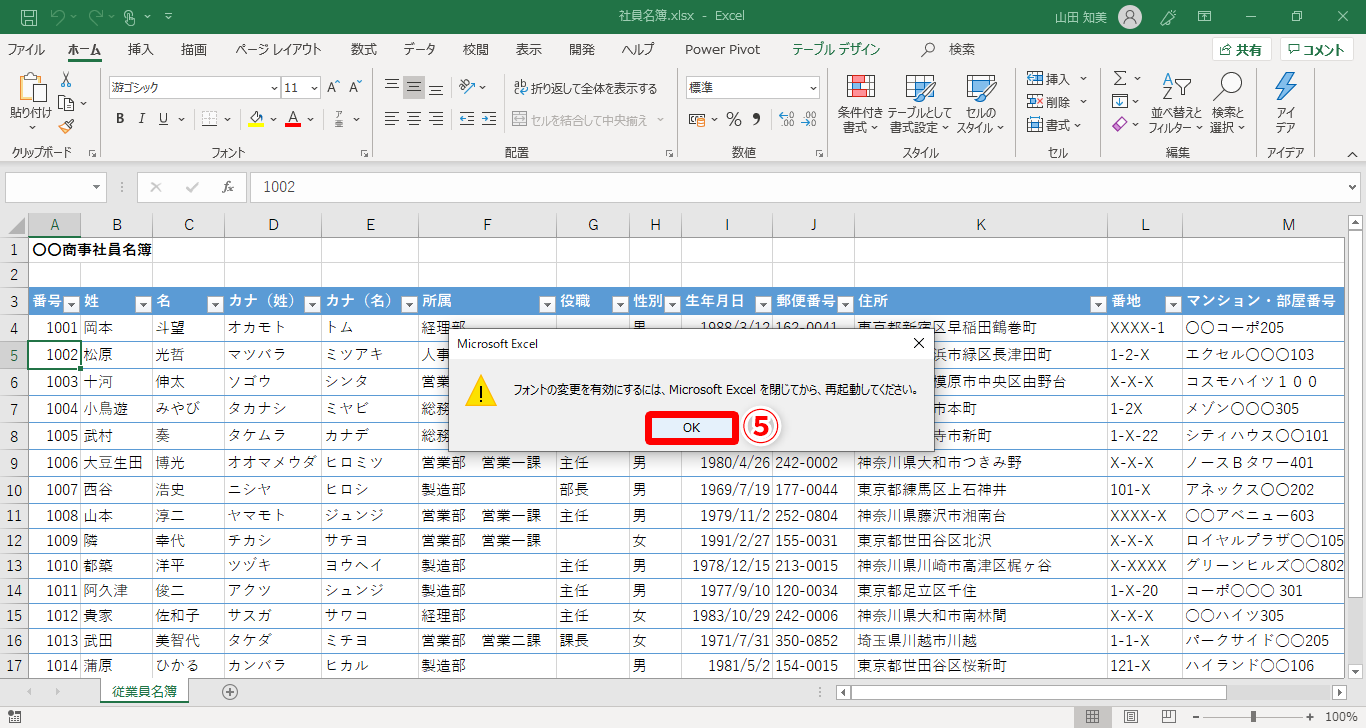1366x728 pixels.
Task: Open the ファイル tab
Action: (26, 50)
